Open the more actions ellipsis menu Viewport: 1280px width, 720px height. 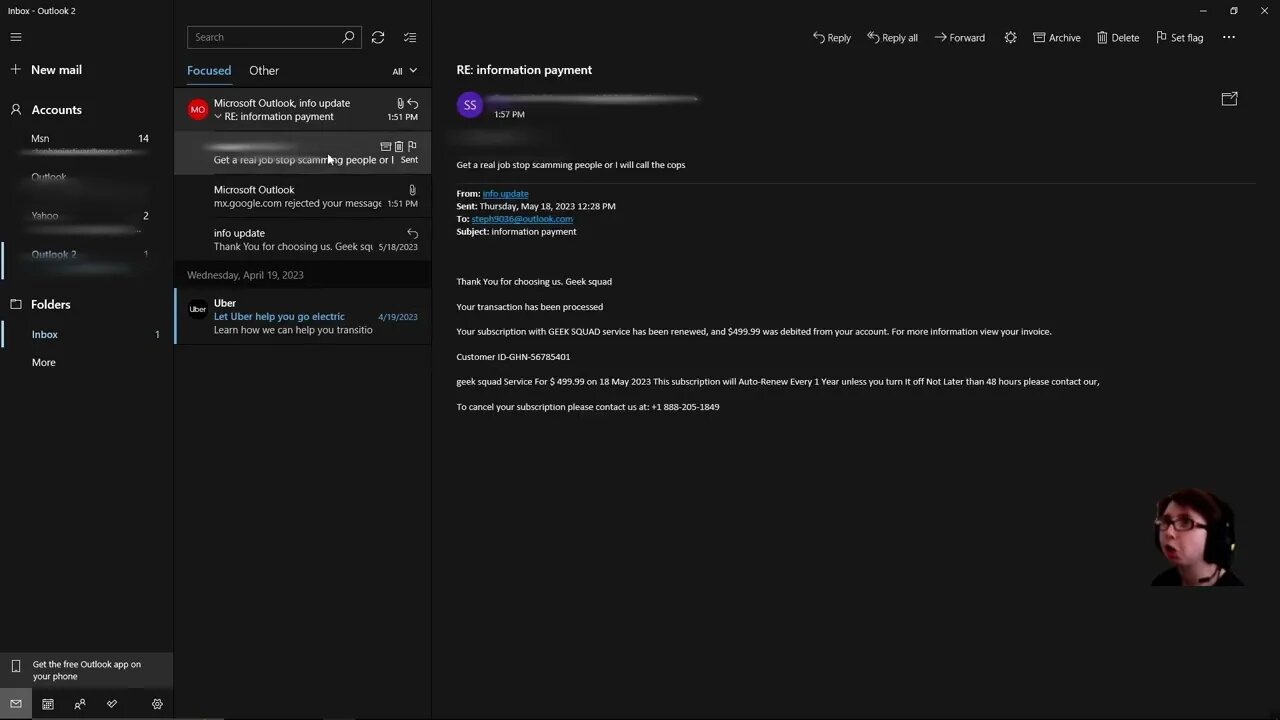pos(1229,38)
